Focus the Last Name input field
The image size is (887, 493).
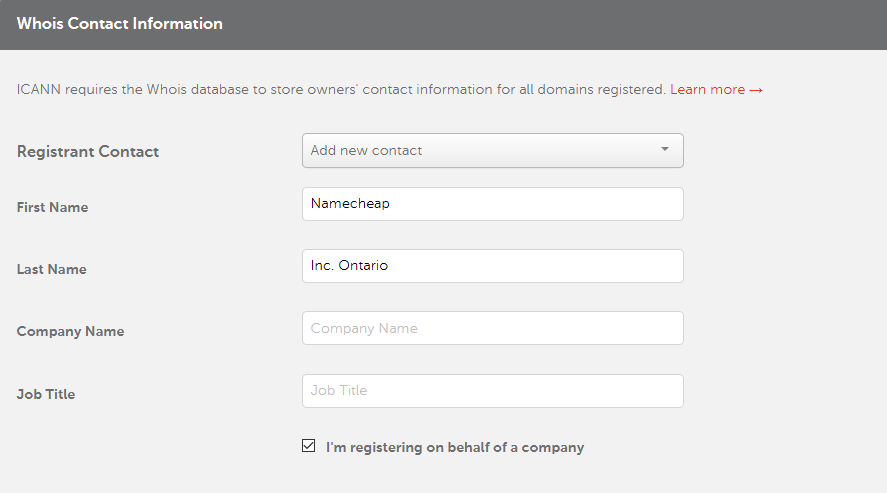coord(493,266)
